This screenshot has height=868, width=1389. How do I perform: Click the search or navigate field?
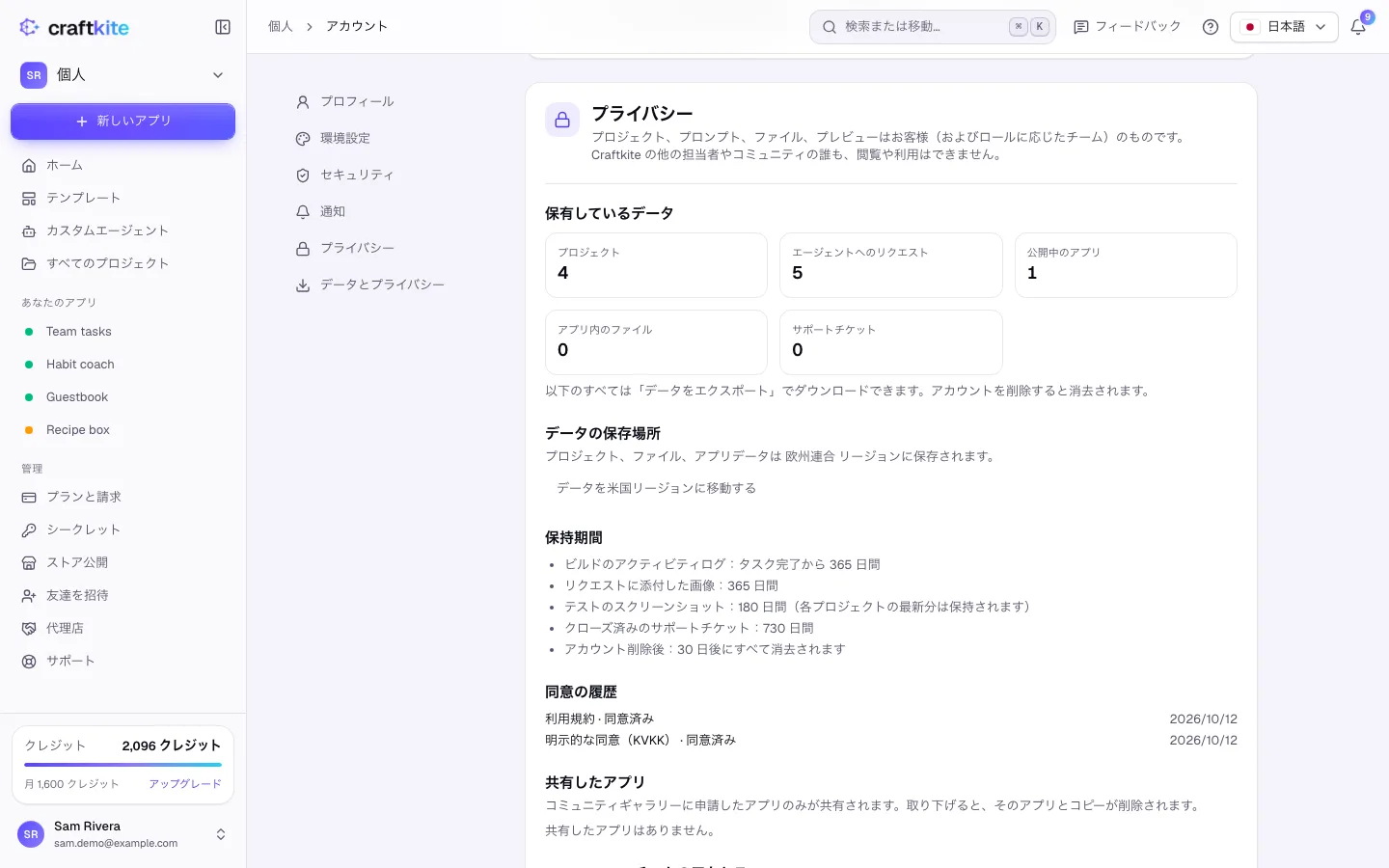933,27
